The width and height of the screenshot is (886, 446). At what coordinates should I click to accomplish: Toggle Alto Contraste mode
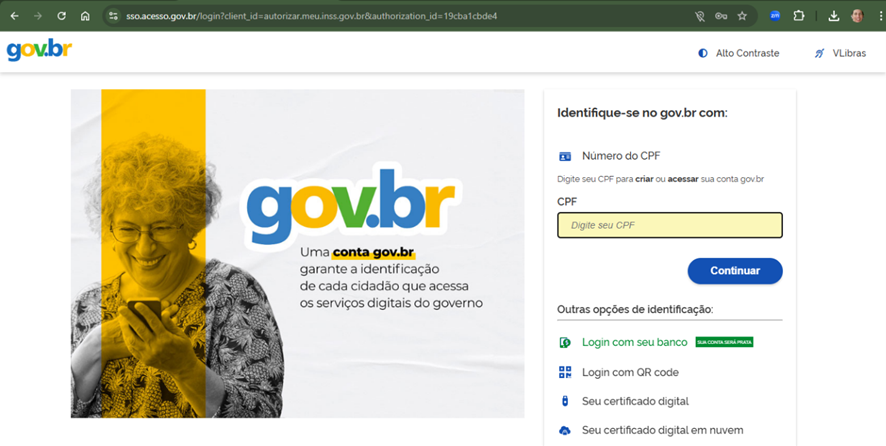(x=738, y=53)
